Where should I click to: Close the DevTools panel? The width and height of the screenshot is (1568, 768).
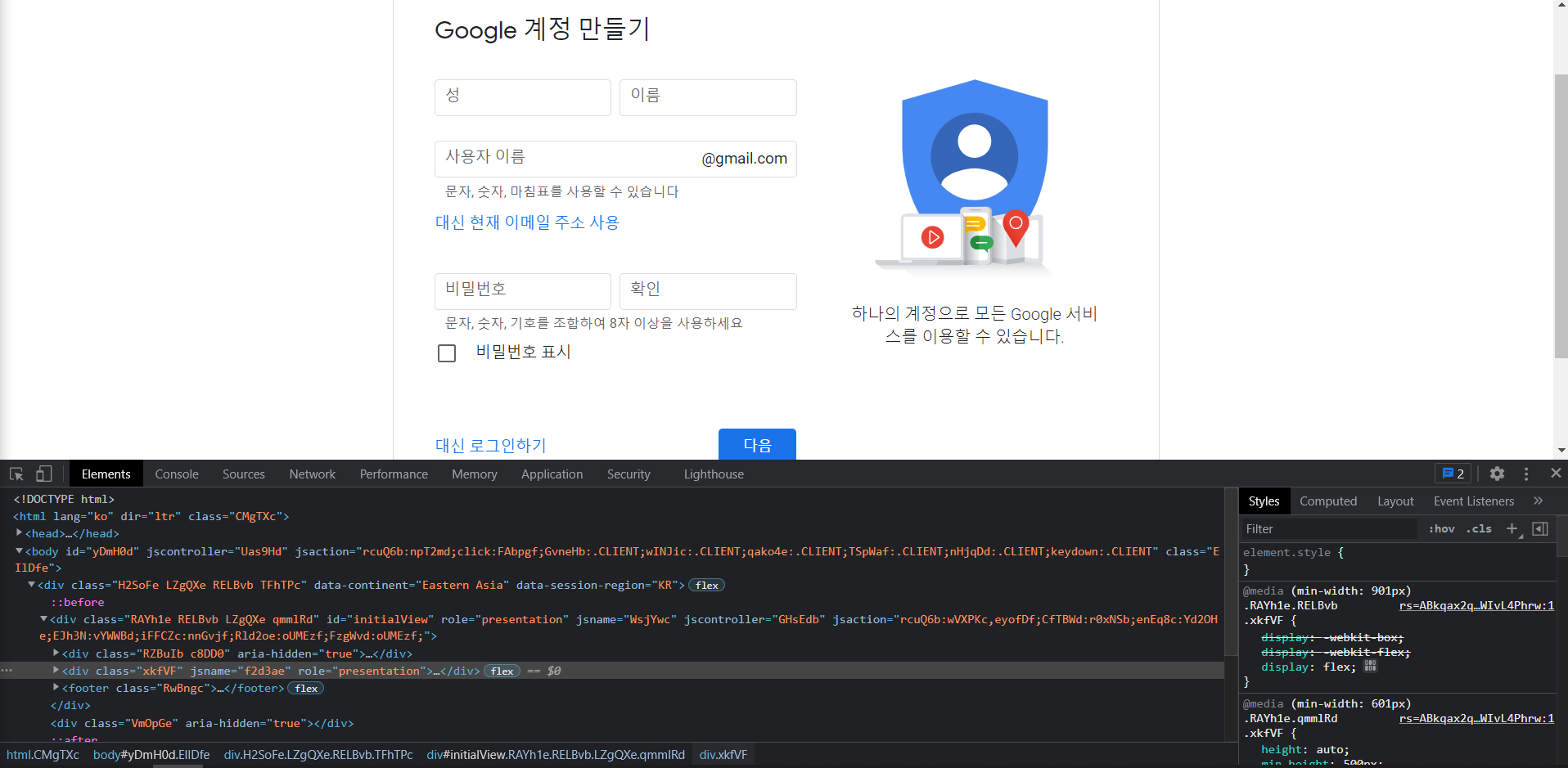click(1556, 473)
